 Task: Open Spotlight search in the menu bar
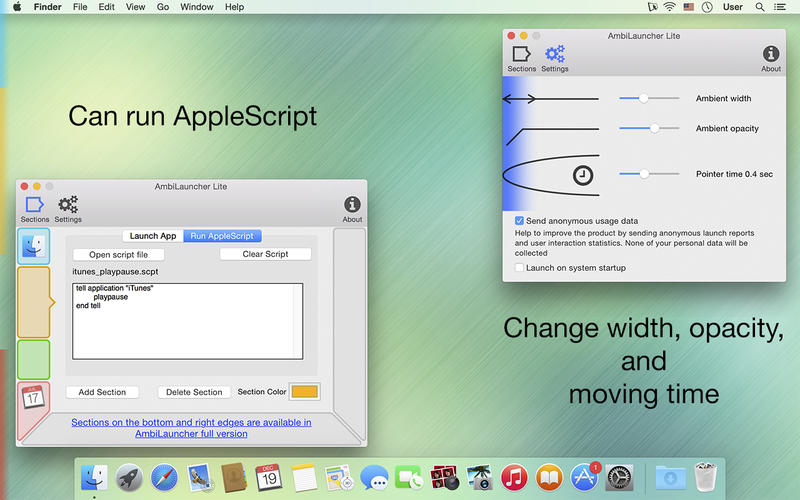(760, 7)
